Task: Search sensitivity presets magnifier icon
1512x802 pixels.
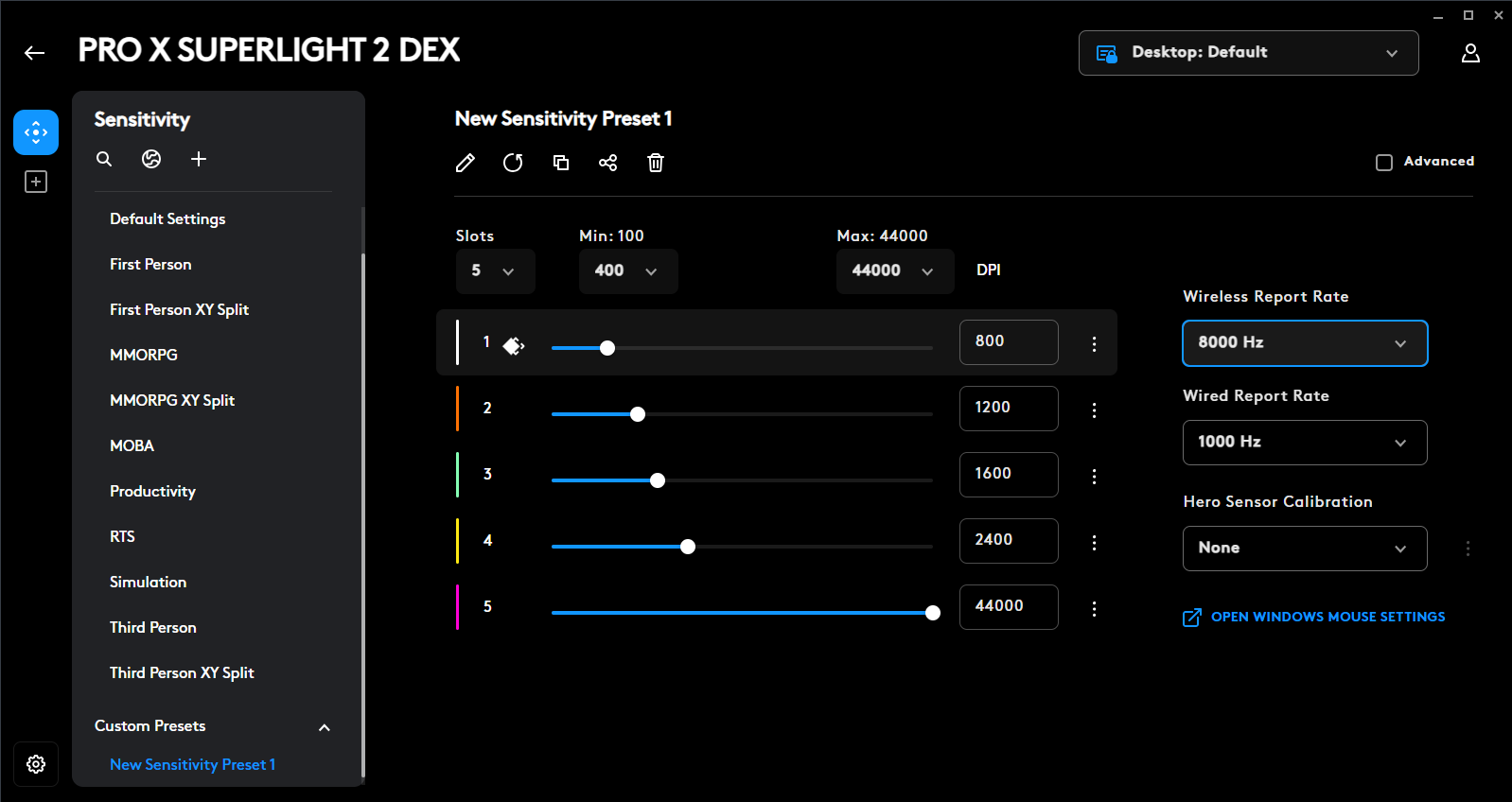Action: point(104,159)
